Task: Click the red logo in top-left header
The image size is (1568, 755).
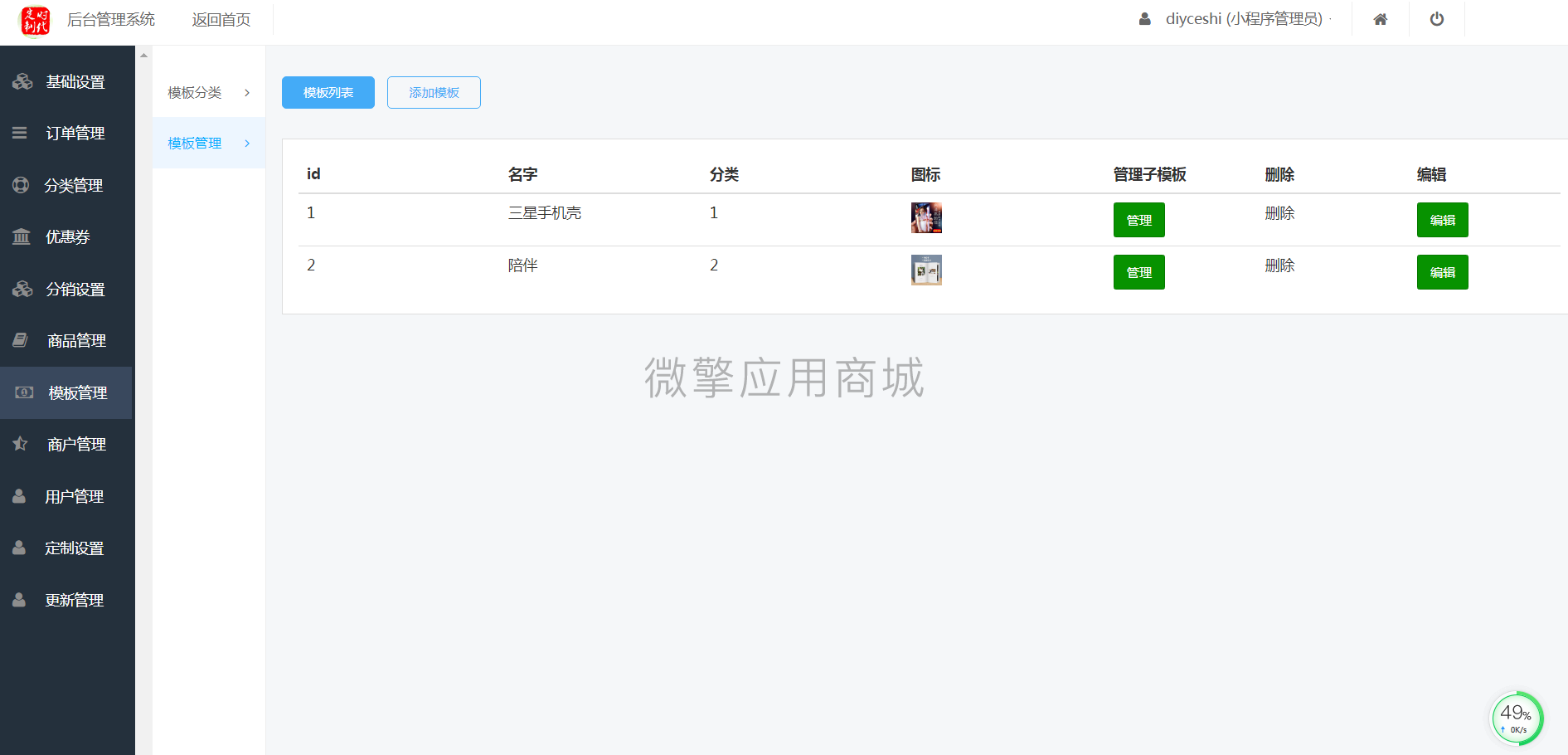Action: pos(35,21)
